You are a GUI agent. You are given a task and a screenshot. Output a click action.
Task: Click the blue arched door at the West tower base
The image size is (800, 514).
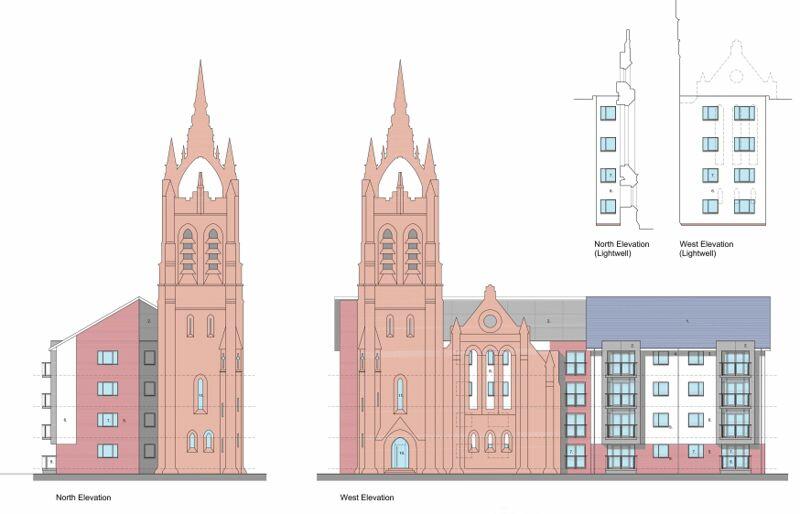point(400,454)
